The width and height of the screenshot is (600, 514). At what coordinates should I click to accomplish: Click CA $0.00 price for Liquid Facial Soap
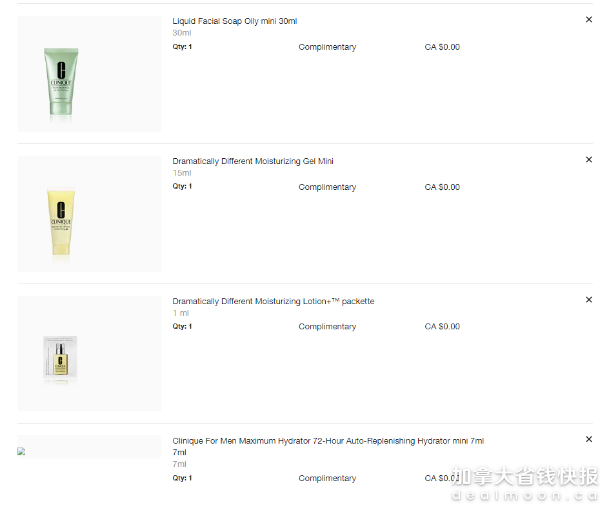pos(442,47)
